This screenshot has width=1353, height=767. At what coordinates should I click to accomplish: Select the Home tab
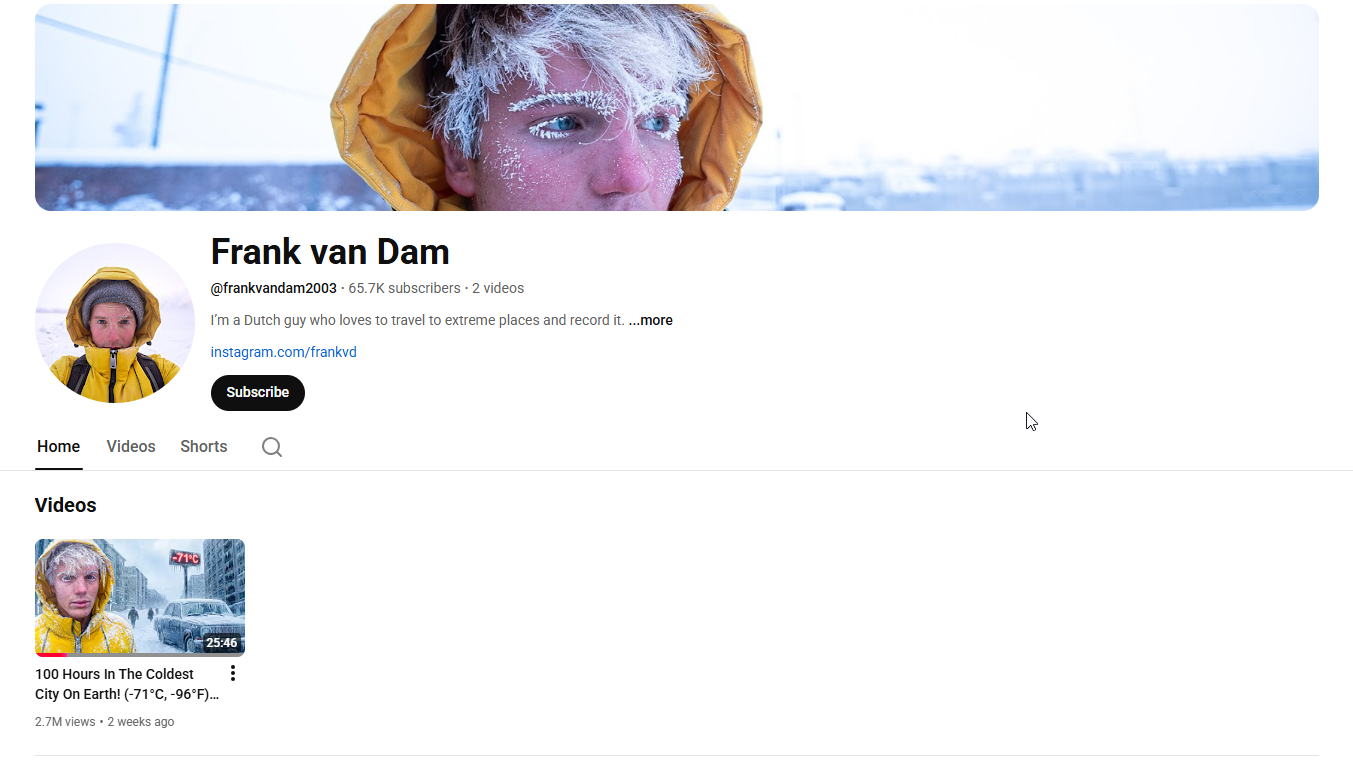point(58,447)
